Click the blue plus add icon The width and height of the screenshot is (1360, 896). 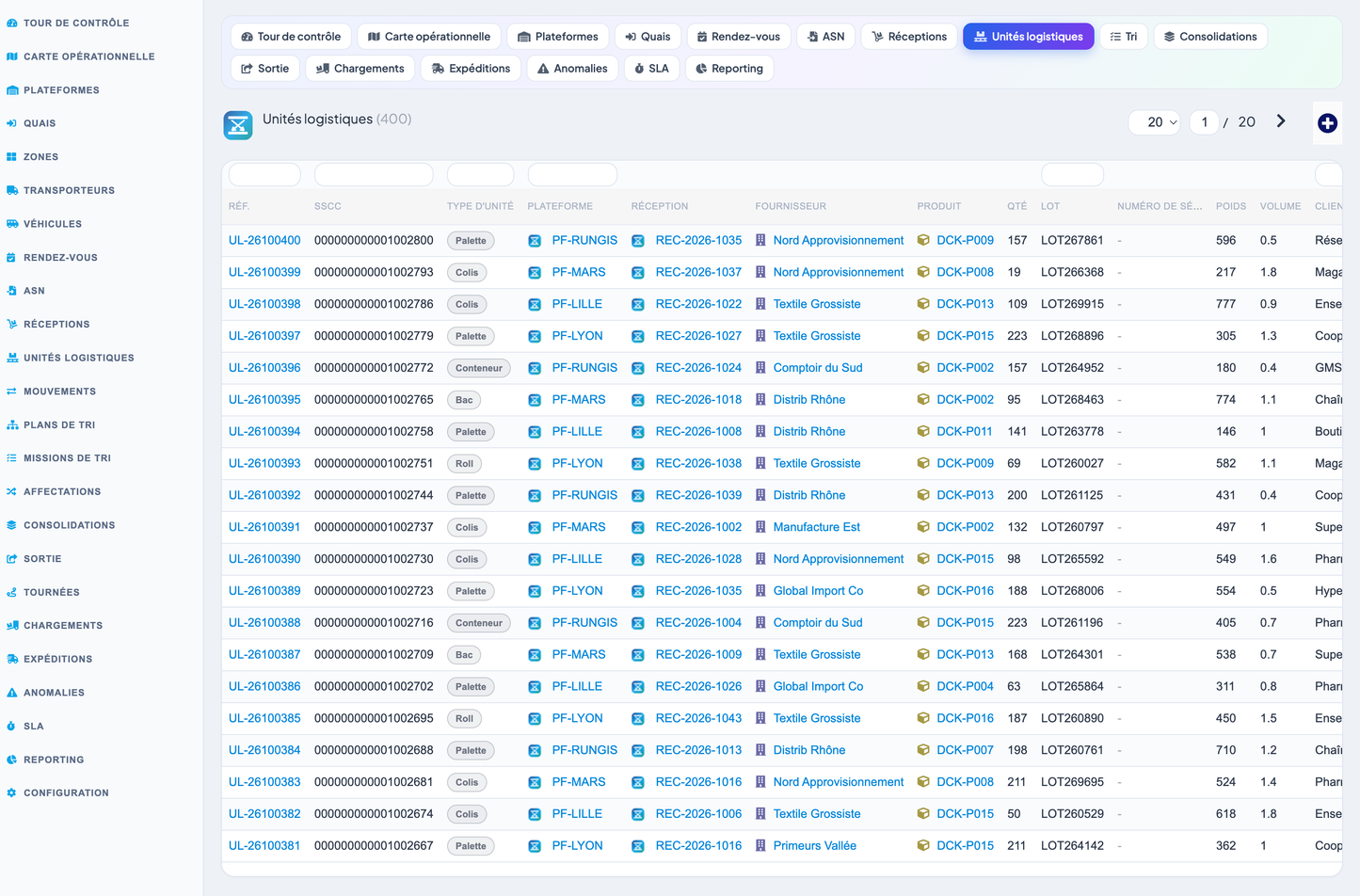[1327, 123]
